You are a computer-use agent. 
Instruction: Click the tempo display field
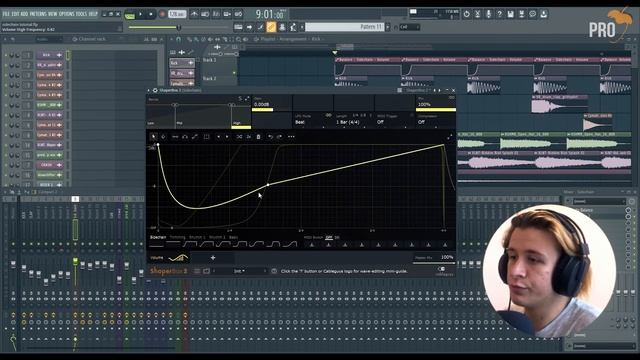(177, 14)
